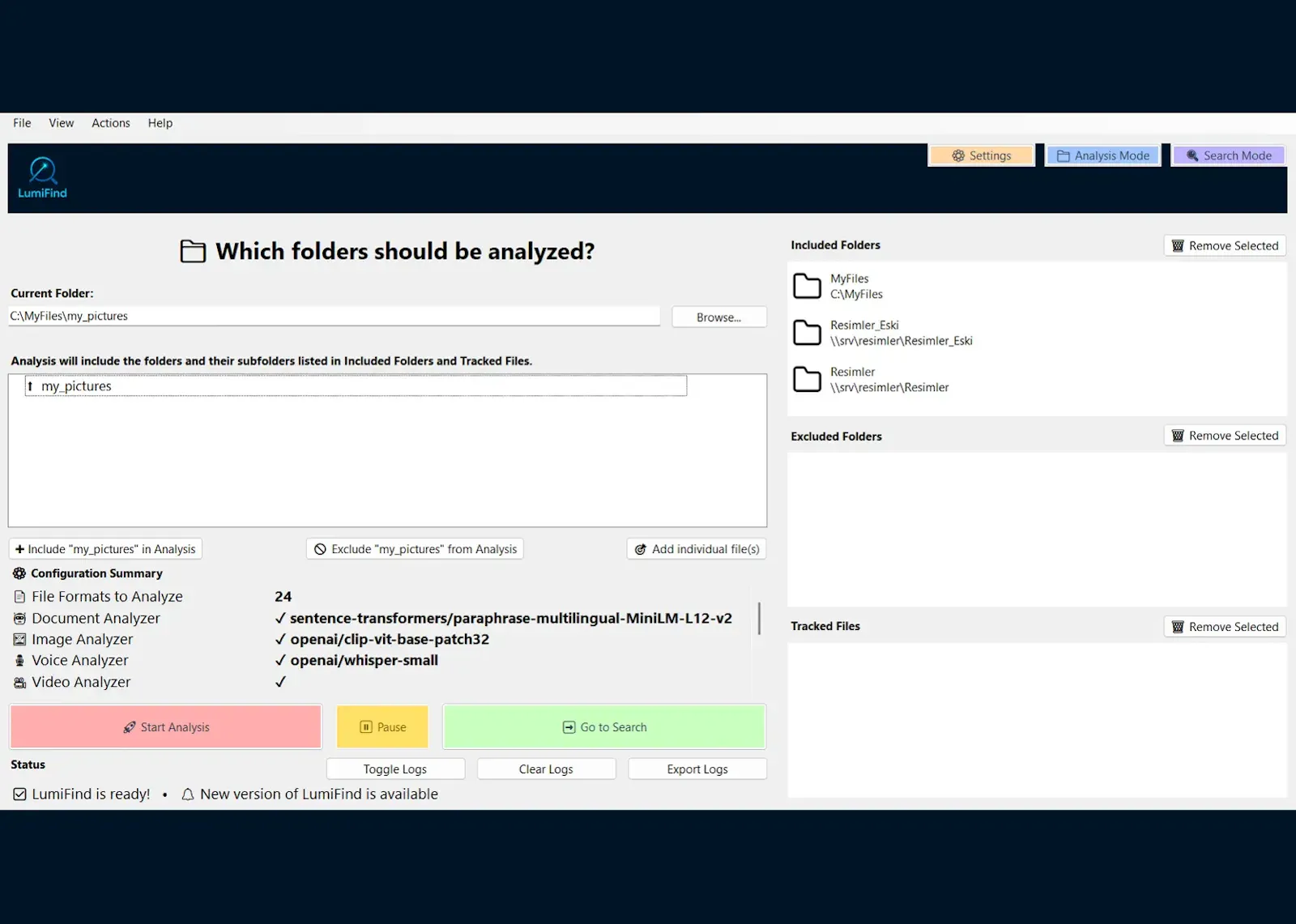The height and width of the screenshot is (924, 1296).
Task: Click the Voice Analyzer microphone icon
Action: [x=19, y=660]
